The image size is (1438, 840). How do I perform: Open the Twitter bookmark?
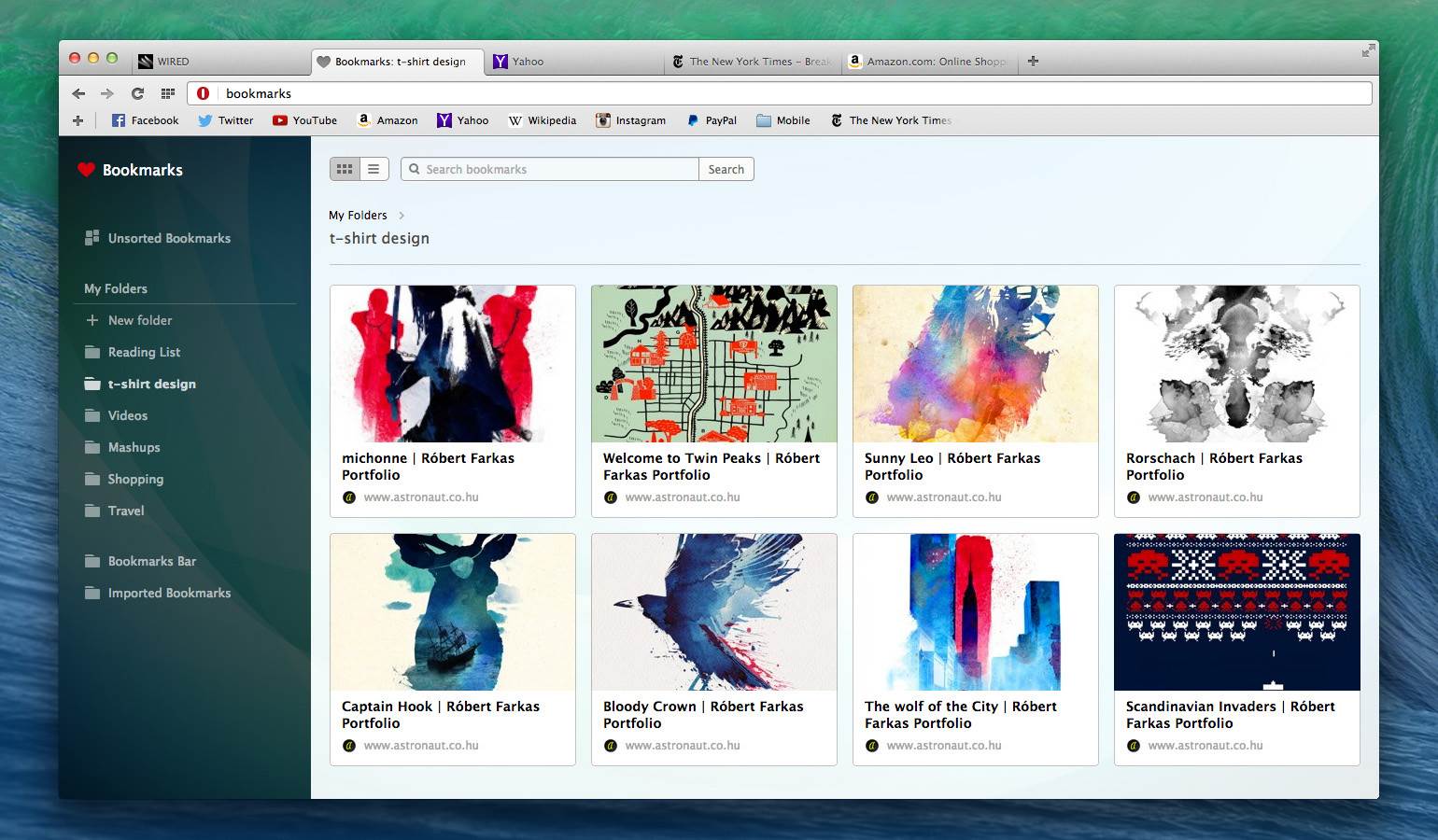click(x=225, y=120)
